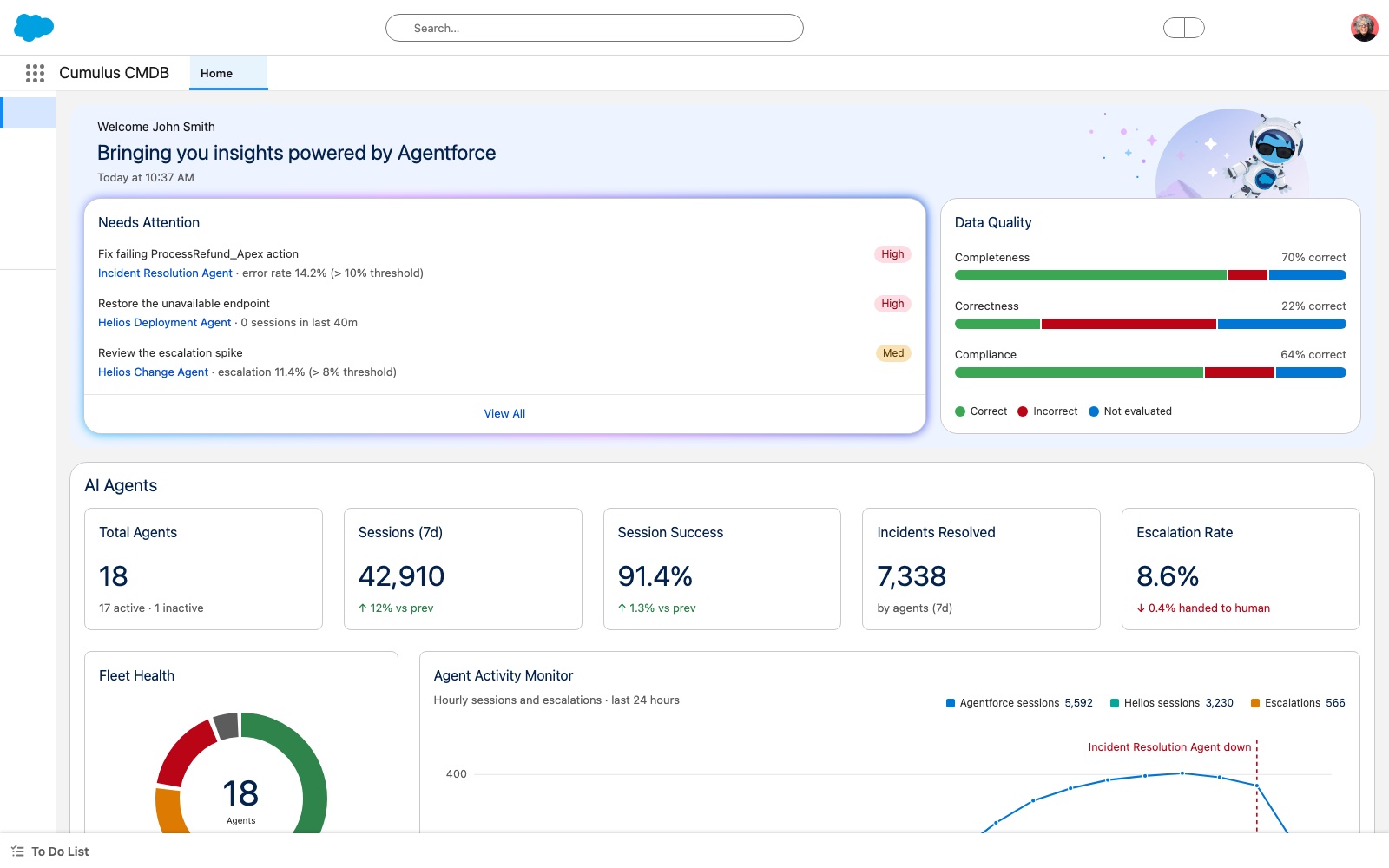Click the Fleet Health donut chart
Image resolution: width=1389 pixels, height=868 pixels.
241,773
